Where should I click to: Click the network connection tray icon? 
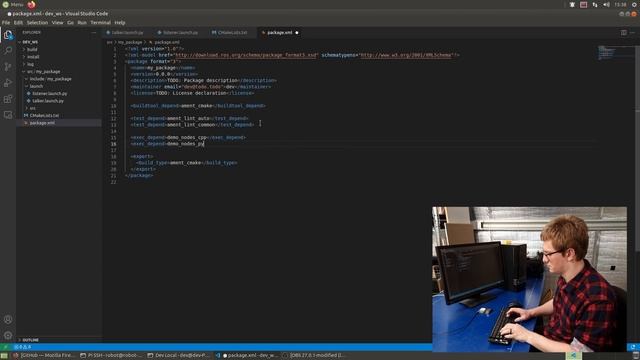tap(595, 4)
